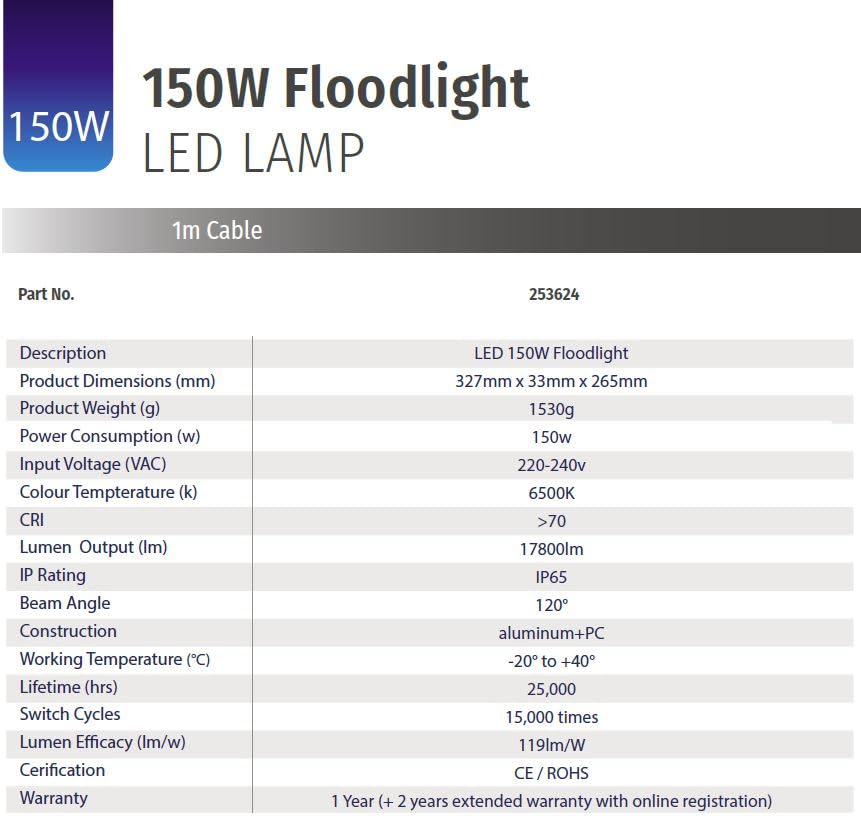Viewport: 861px width, 821px height.
Task: Select the IP65 rating value
Action: [x=551, y=577]
